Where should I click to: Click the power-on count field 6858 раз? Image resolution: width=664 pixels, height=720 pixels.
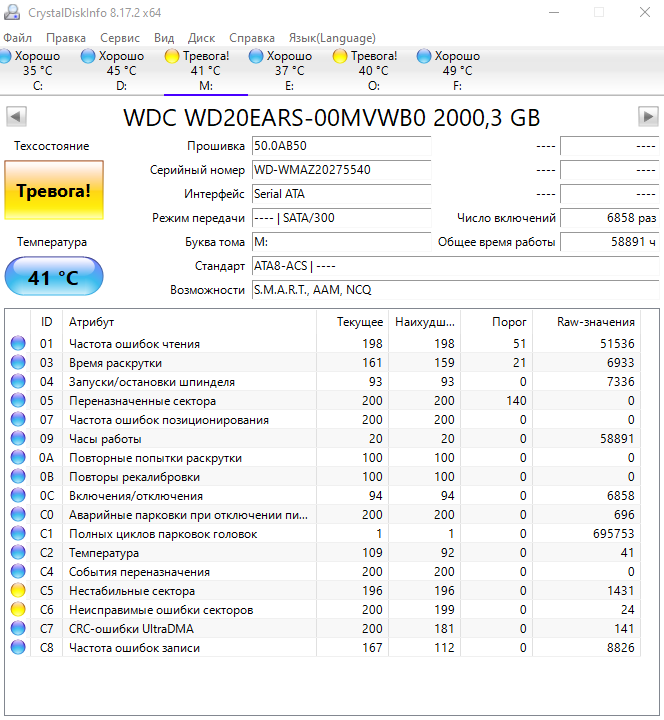(609, 218)
